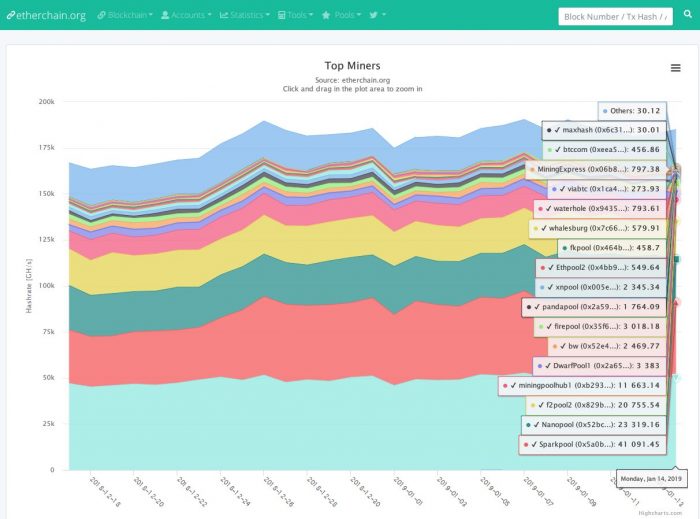Viewport: 700px width, 519px height.
Task: Click the pandapool tooltip entry
Action: point(594,307)
